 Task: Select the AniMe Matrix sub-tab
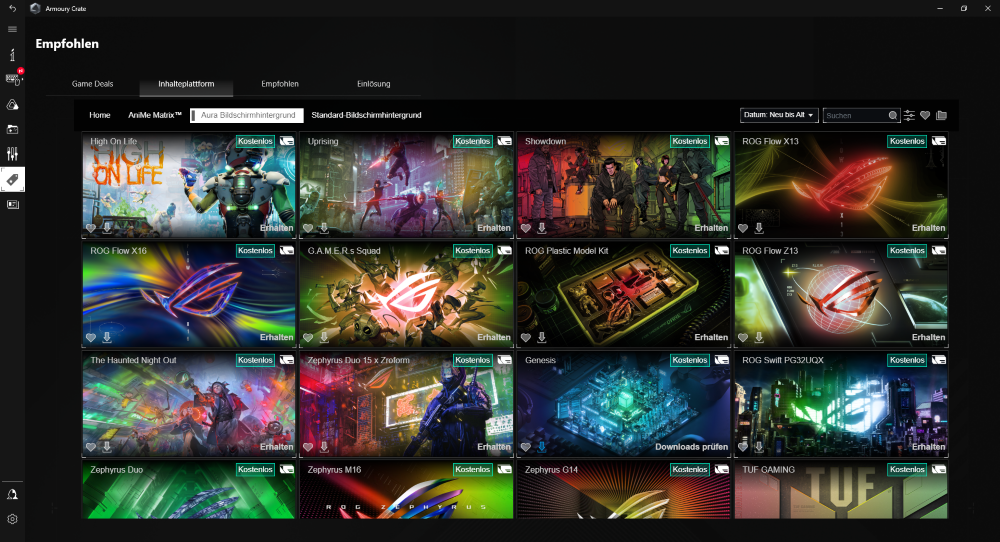coord(155,115)
